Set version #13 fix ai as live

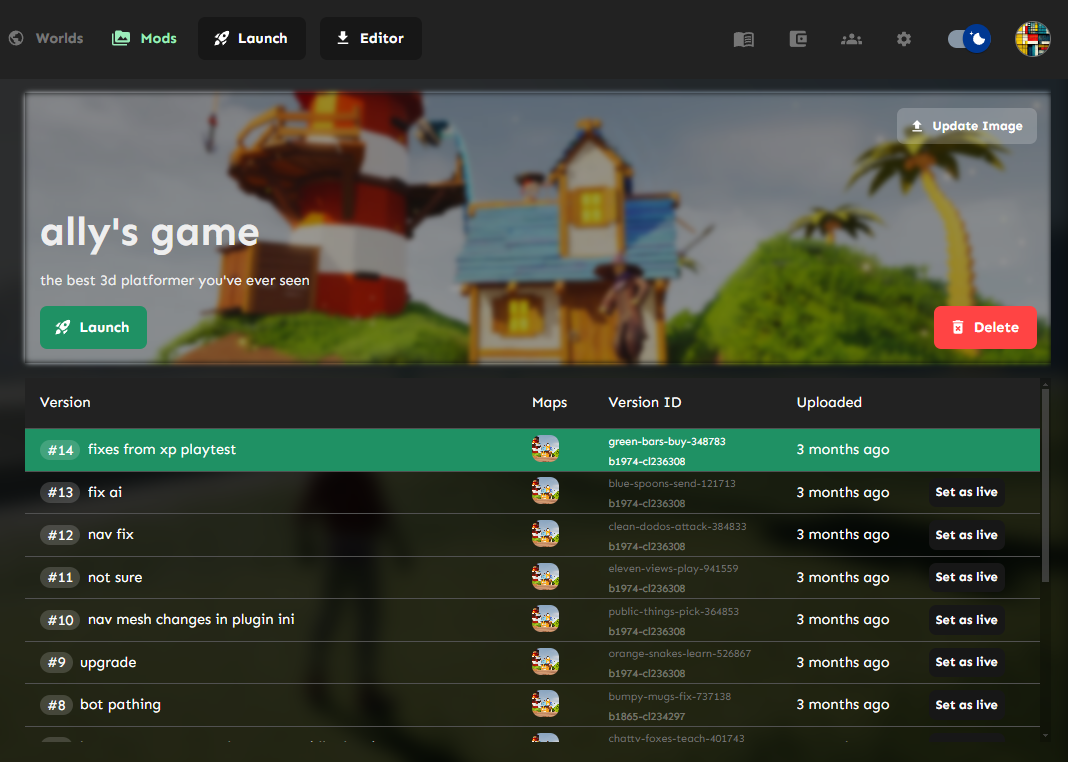966,492
